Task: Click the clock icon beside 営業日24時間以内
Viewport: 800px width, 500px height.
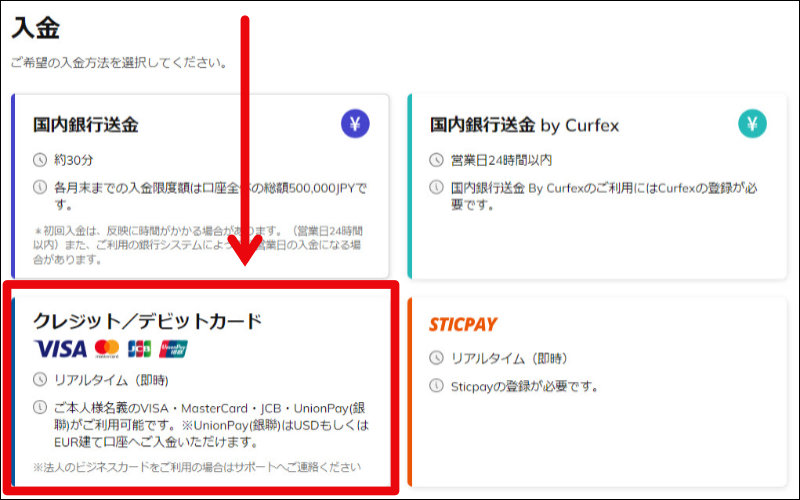Action: pyautogui.click(x=436, y=159)
